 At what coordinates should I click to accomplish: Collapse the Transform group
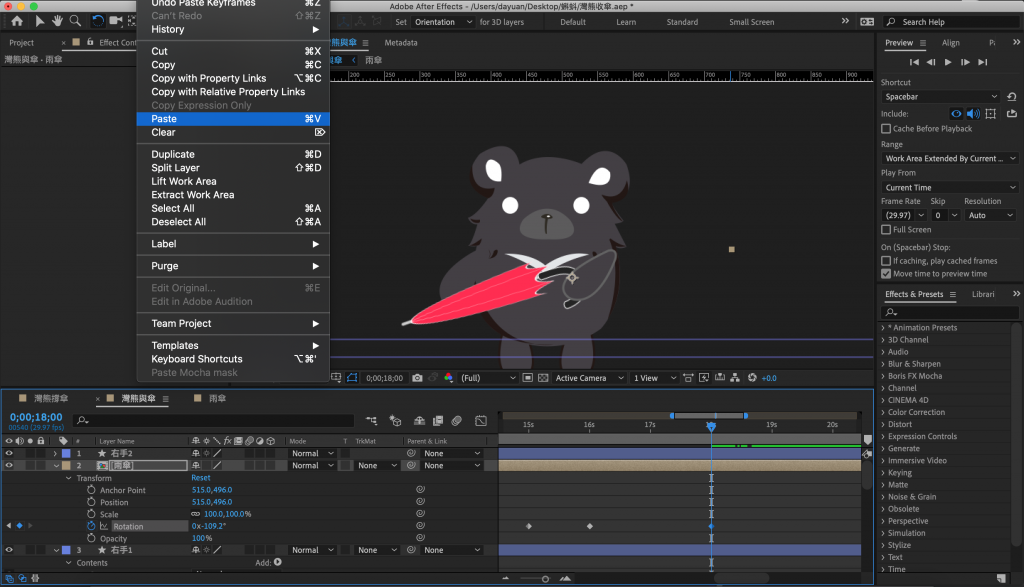click(x=69, y=478)
